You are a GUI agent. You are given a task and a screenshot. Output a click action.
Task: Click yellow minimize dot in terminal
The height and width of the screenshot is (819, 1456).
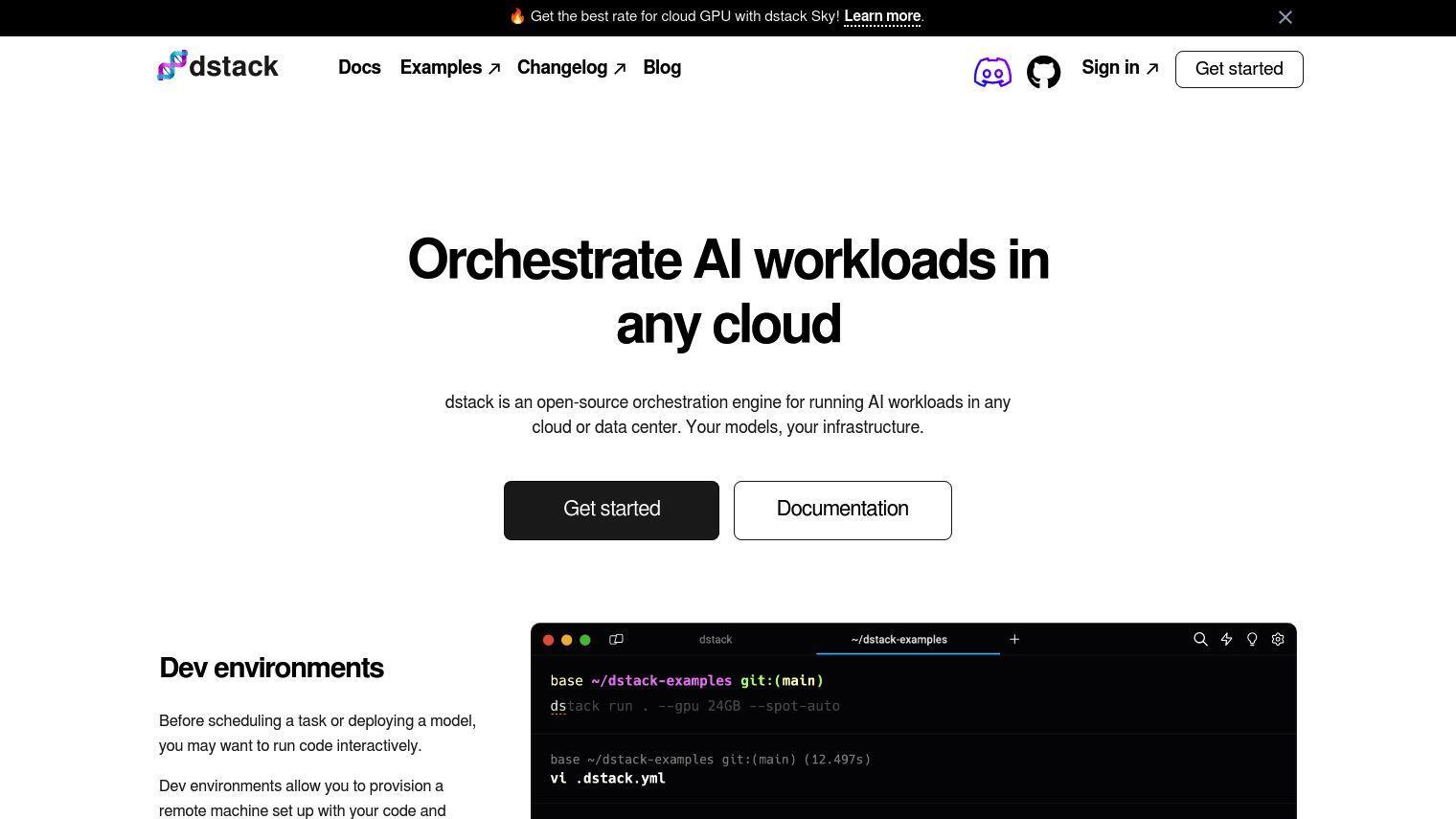click(566, 640)
